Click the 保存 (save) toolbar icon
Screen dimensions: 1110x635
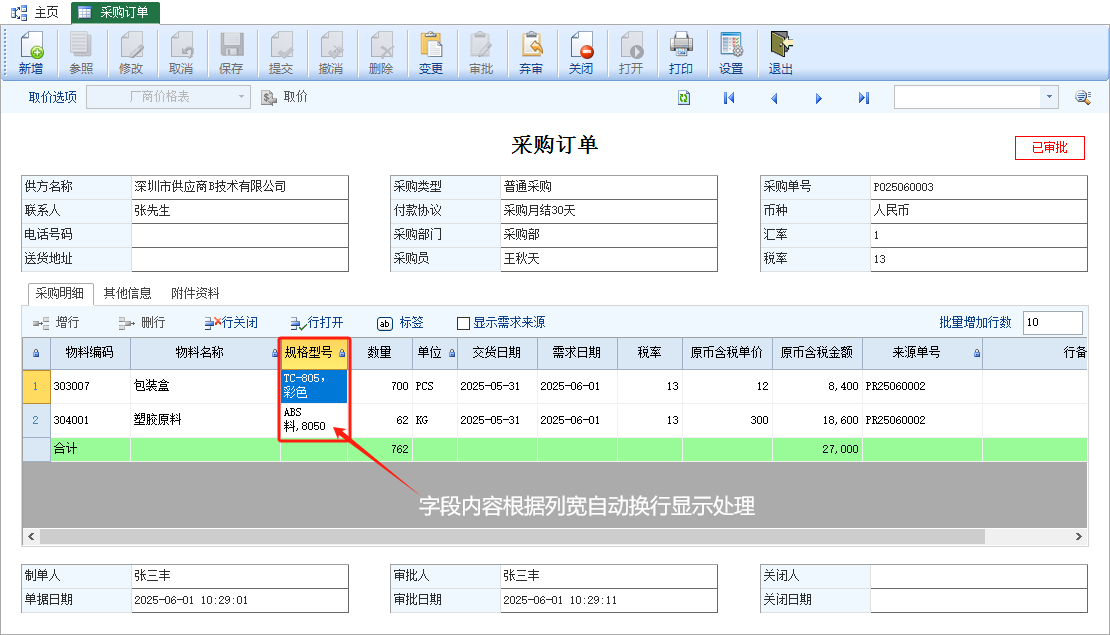tap(231, 53)
